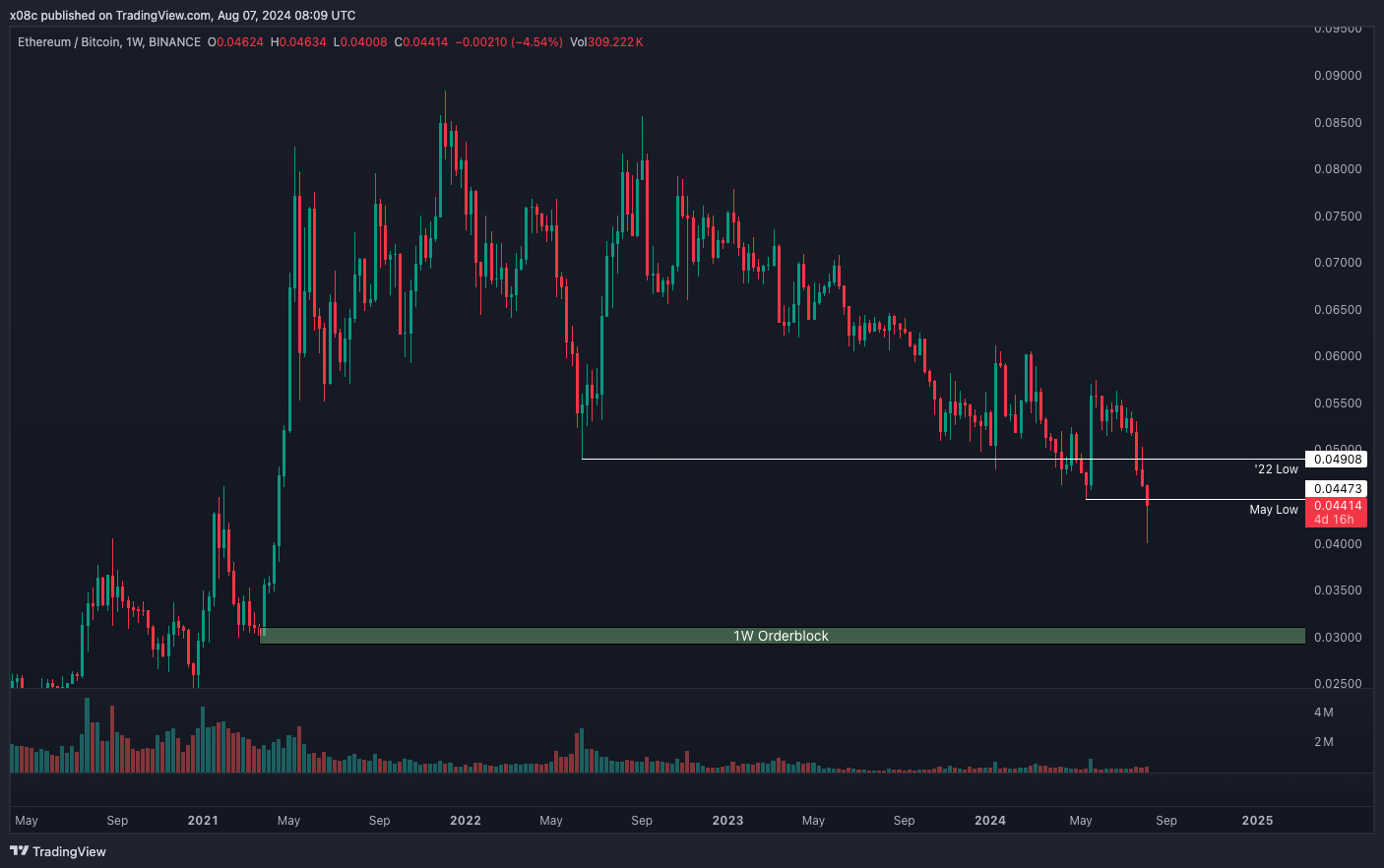The width and height of the screenshot is (1384, 868).
Task: Click the TradingView logo icon
Action: [19, 851]
